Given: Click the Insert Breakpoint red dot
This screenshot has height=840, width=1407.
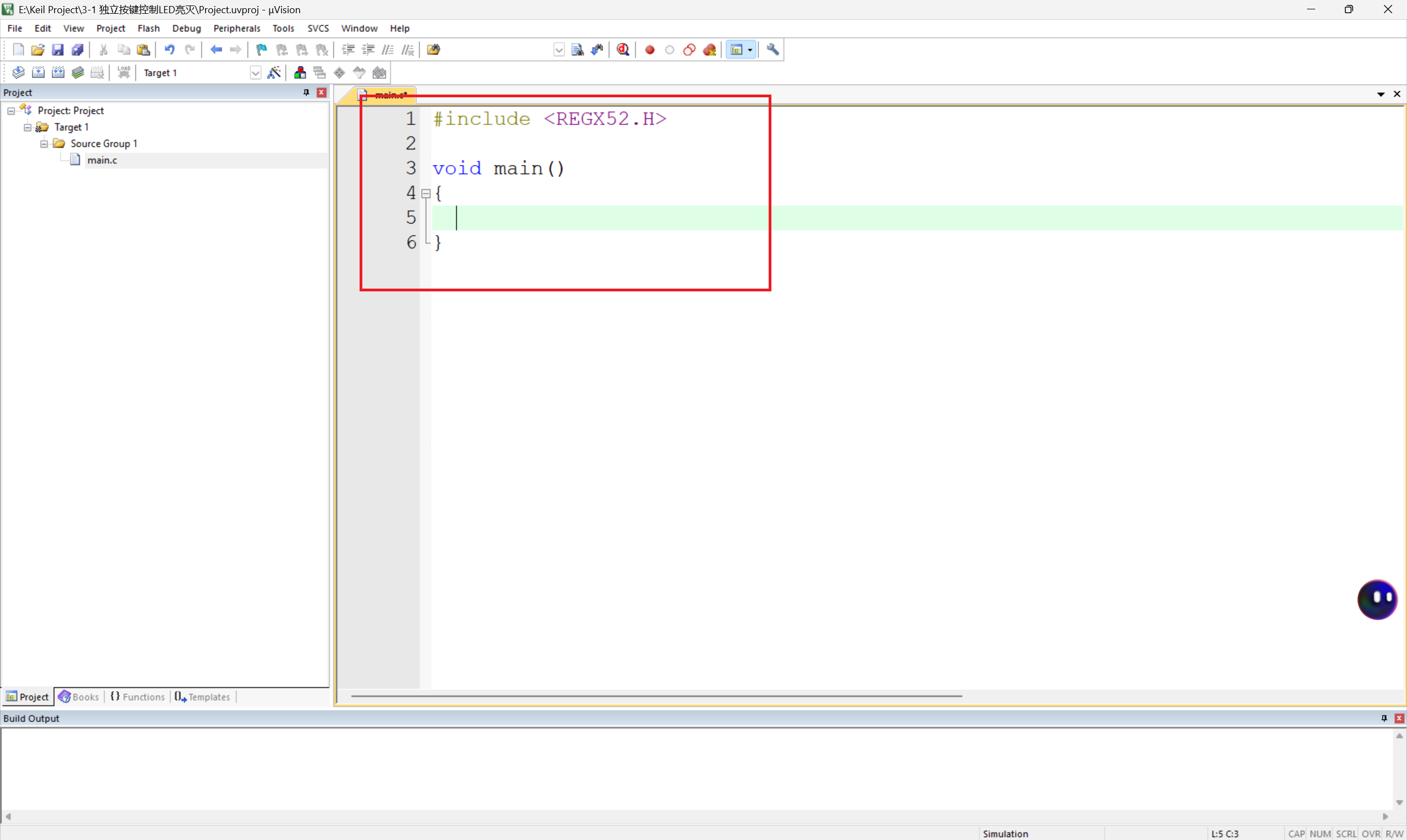Looking at the screenshot, I should 650,50.
